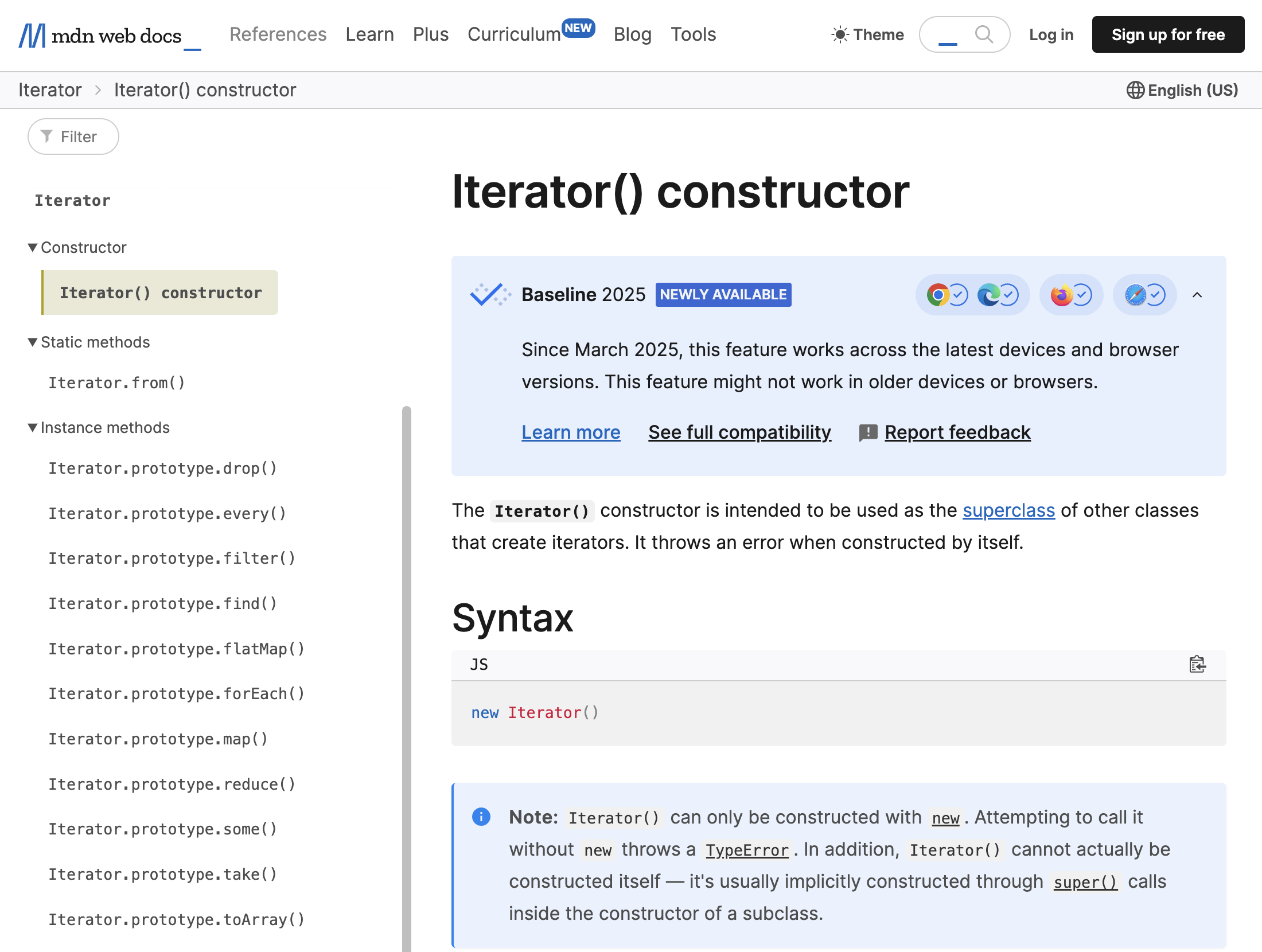Open the Learn menu
Viewport: 1262px width, 952px height.
[370, 34]
